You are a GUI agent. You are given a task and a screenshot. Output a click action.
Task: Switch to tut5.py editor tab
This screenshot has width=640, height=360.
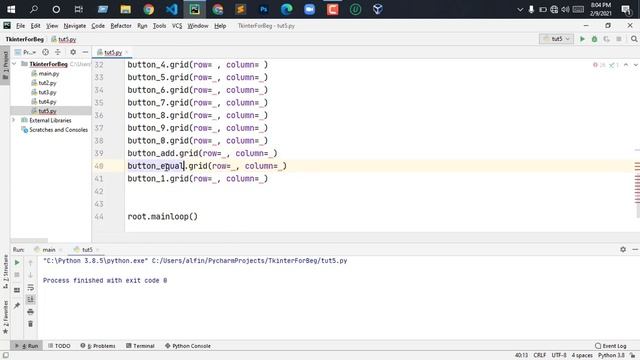(112, 52)
